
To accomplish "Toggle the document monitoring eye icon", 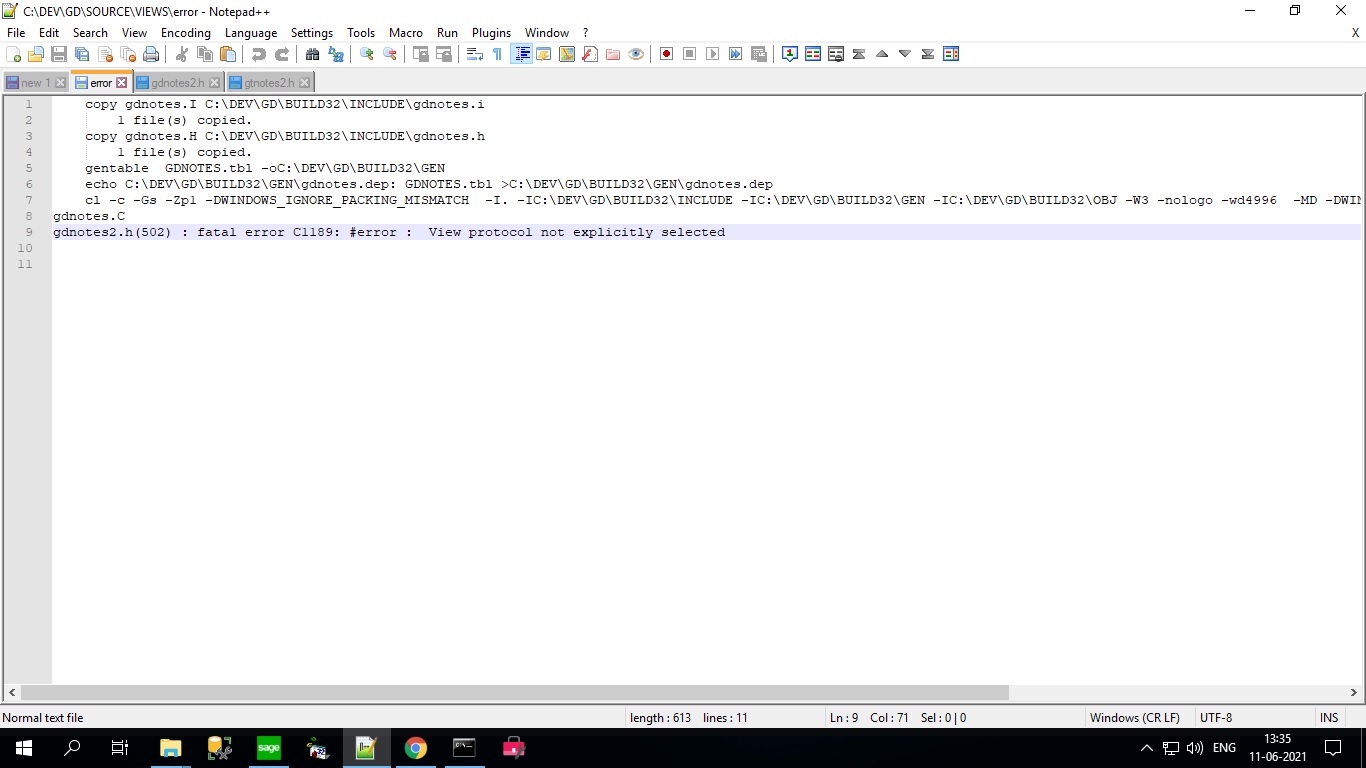I will (634, 54).
